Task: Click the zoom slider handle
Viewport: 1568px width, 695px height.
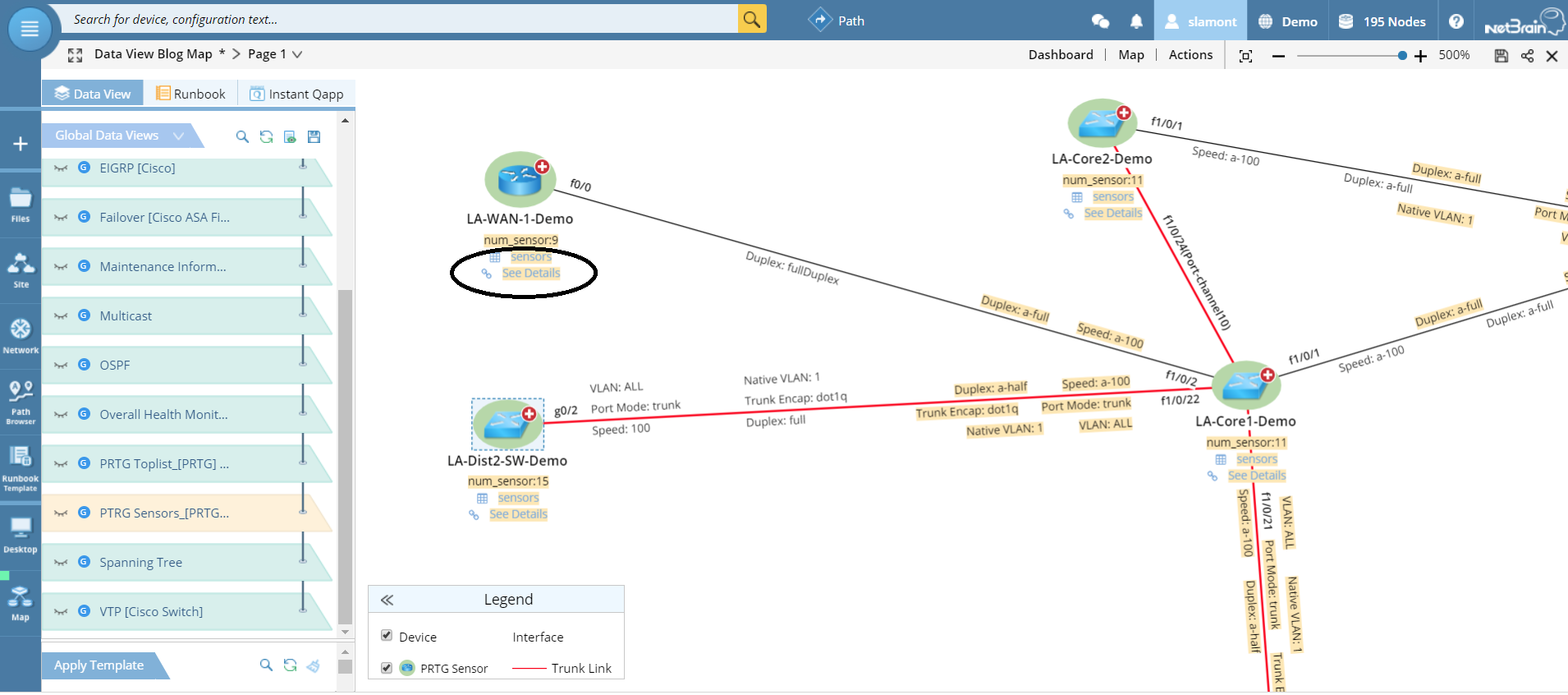Action: [x=1402, y=56]
